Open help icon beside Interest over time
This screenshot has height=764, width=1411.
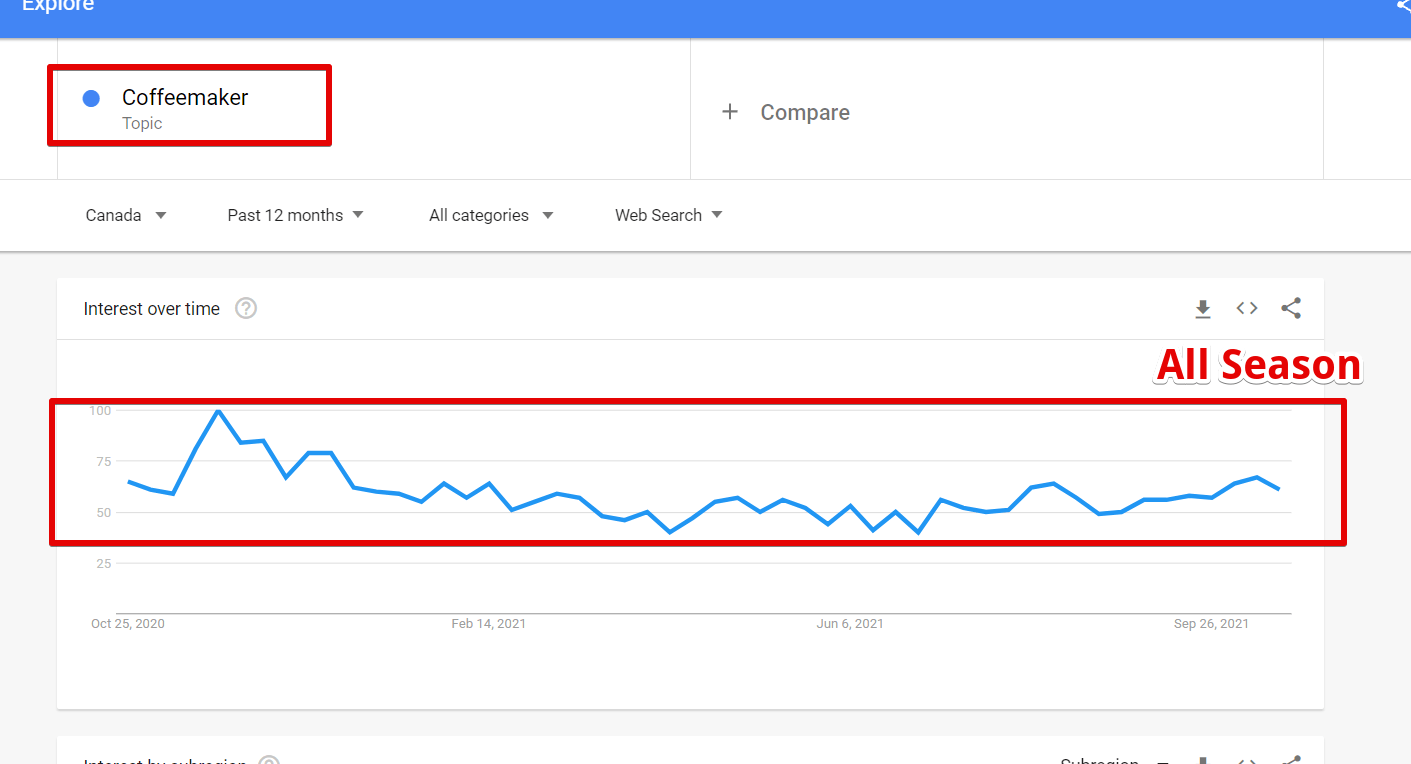click(246, 308)
